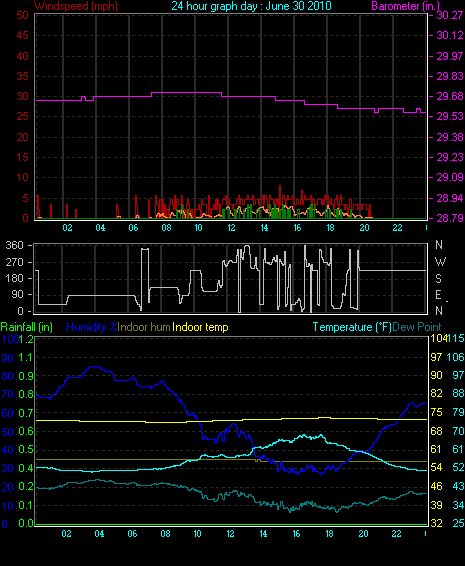Screen dimensions: 465x566
Task: Click green rainfall axis value "0.7"
Action: [26, 413]
